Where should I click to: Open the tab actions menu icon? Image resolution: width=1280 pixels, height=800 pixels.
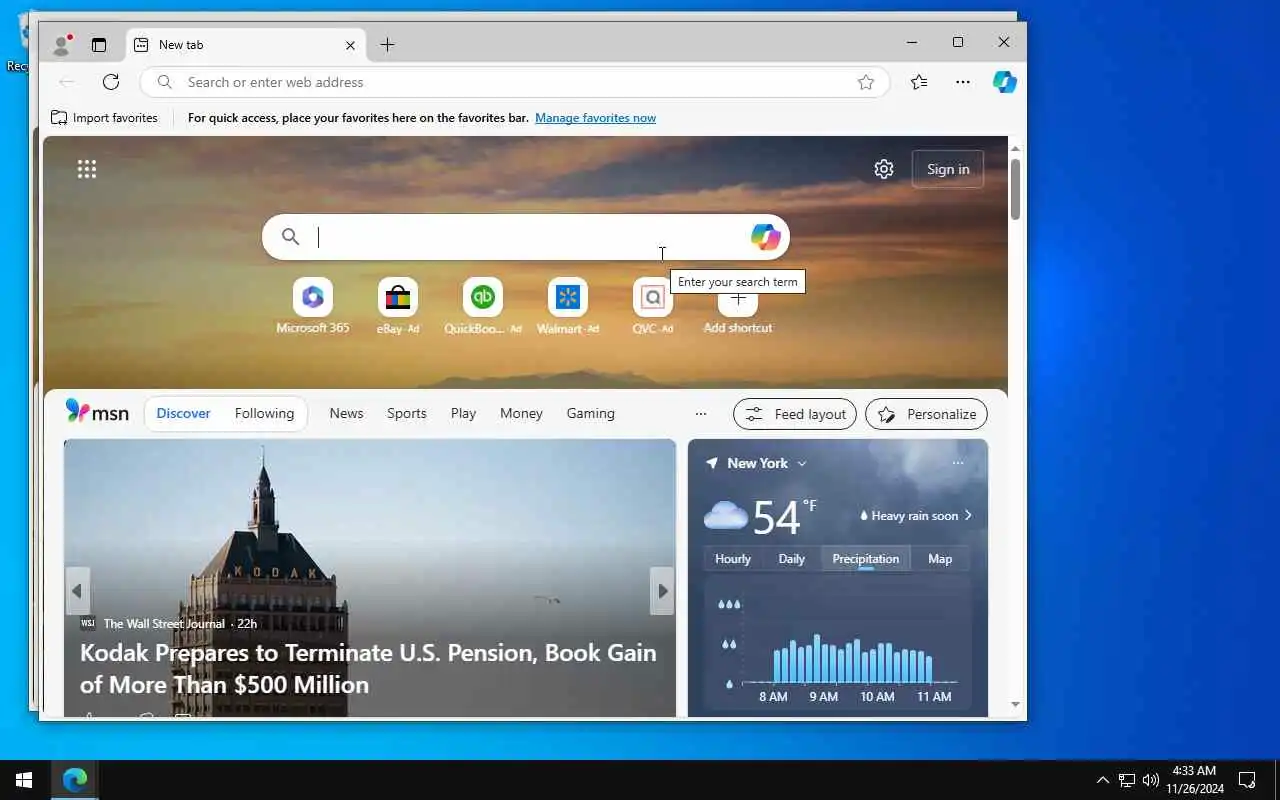pos(98,44)
